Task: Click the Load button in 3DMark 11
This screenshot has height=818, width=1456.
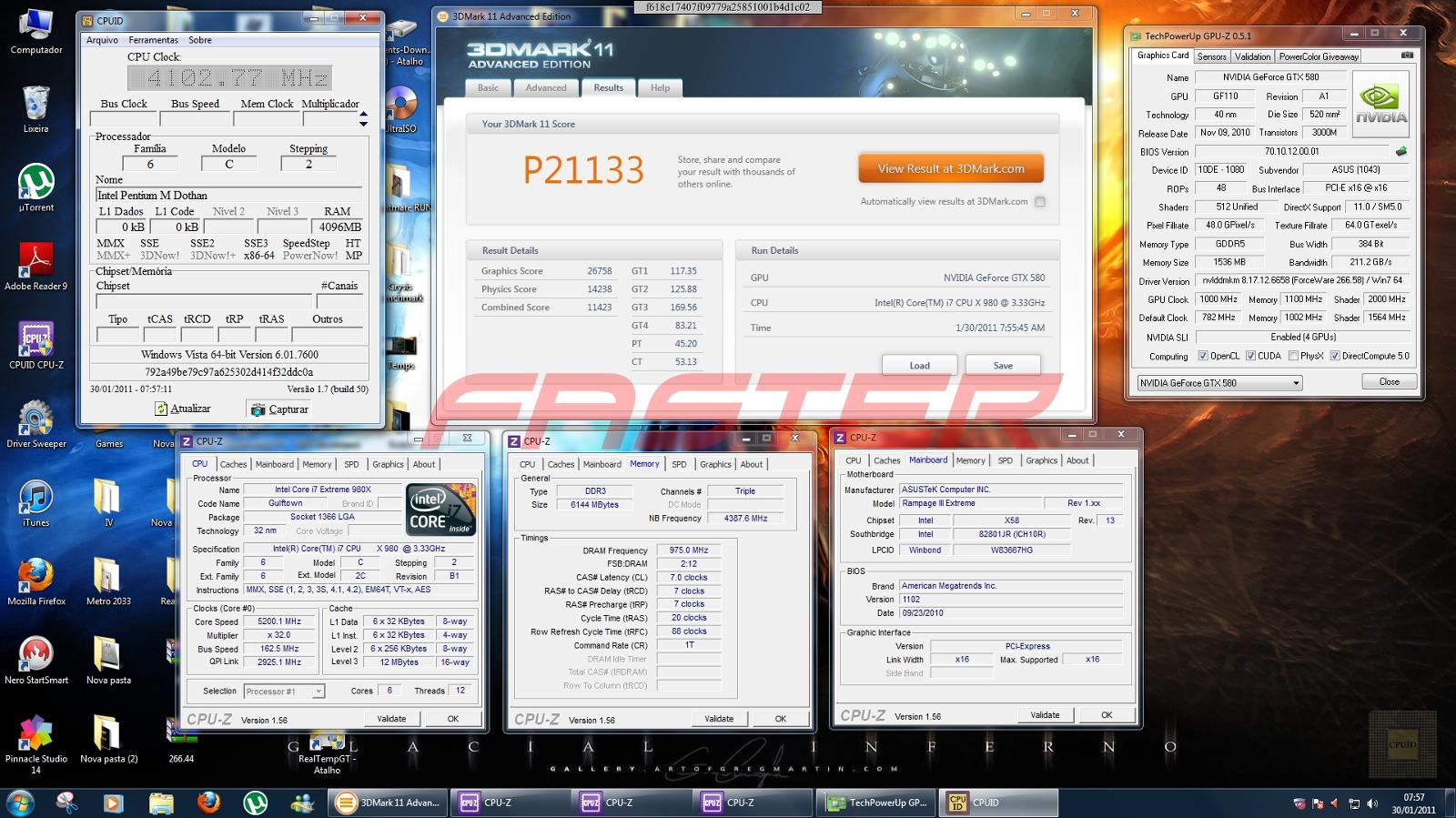Action: 920,366
